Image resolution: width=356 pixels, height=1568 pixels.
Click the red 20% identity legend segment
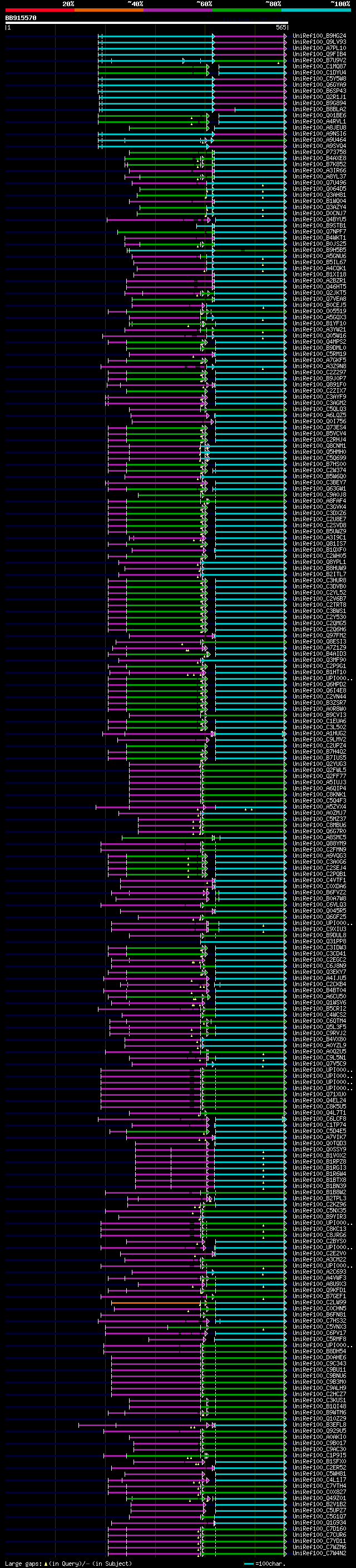(x=39, y=10)
